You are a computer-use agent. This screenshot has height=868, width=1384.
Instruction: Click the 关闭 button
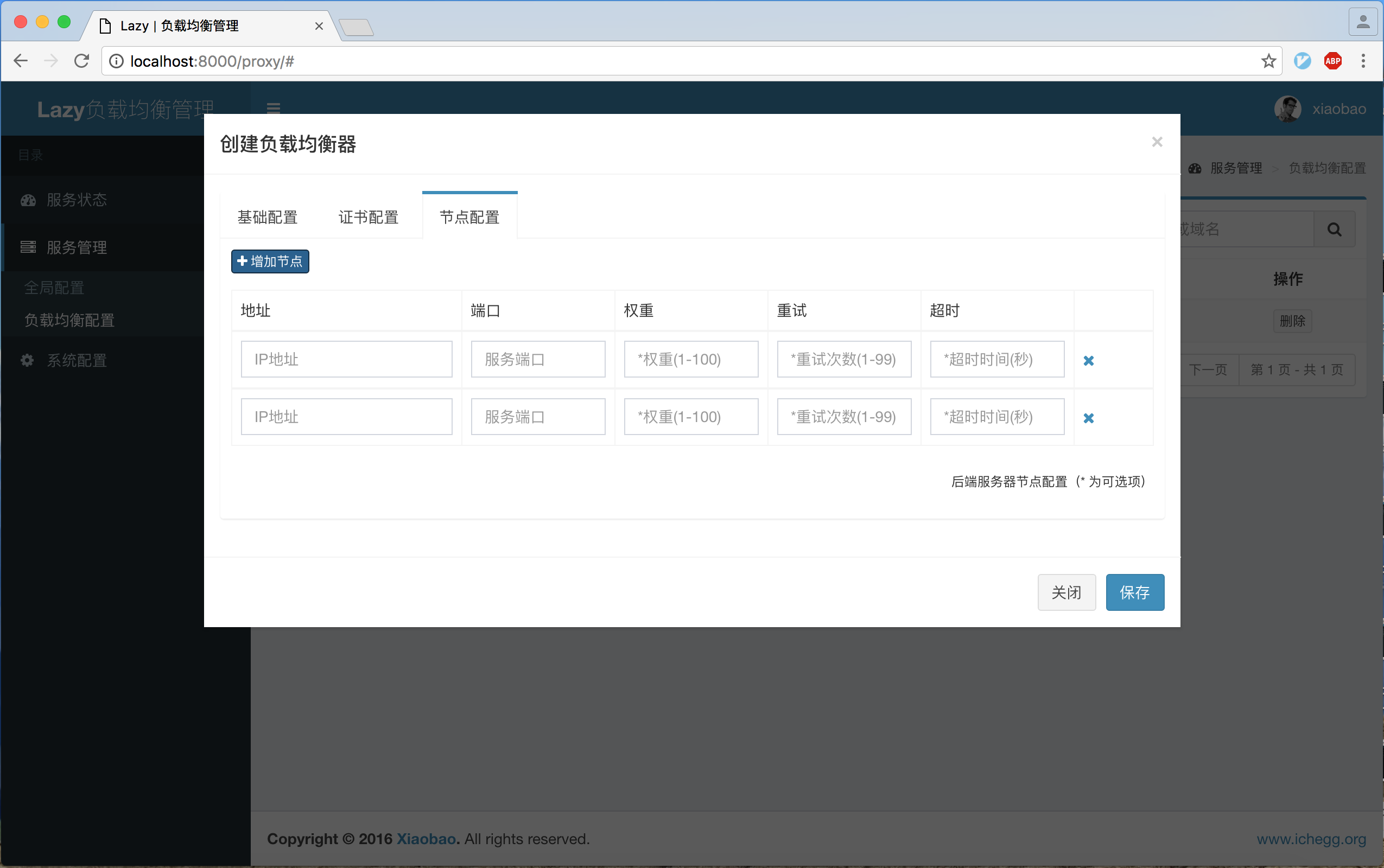click(x=1066, y=592)
